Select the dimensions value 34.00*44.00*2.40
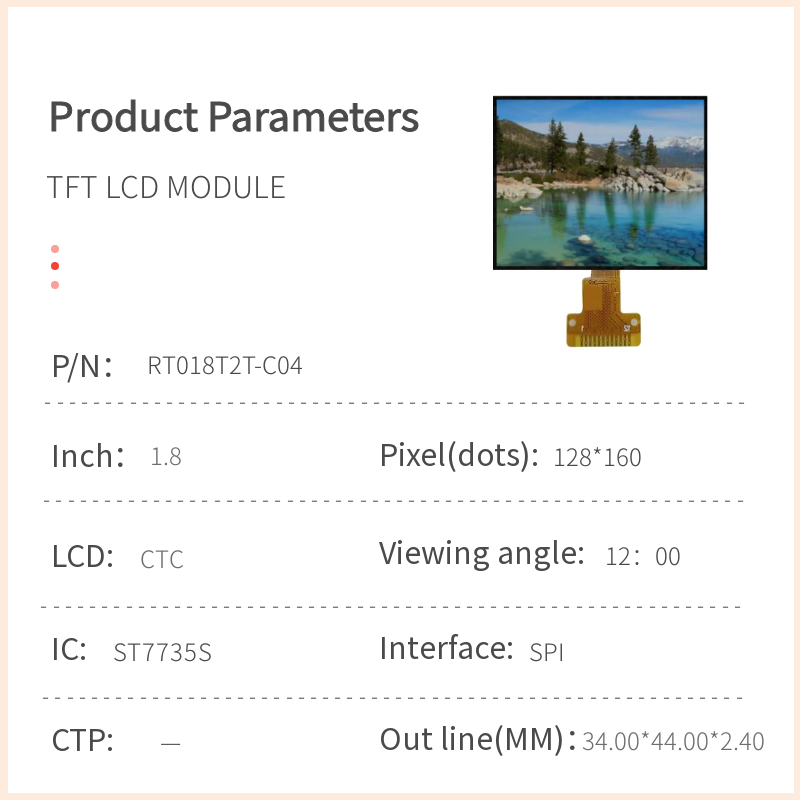The image size is (800, 800). pyautogui.click(x=673, y=742)
